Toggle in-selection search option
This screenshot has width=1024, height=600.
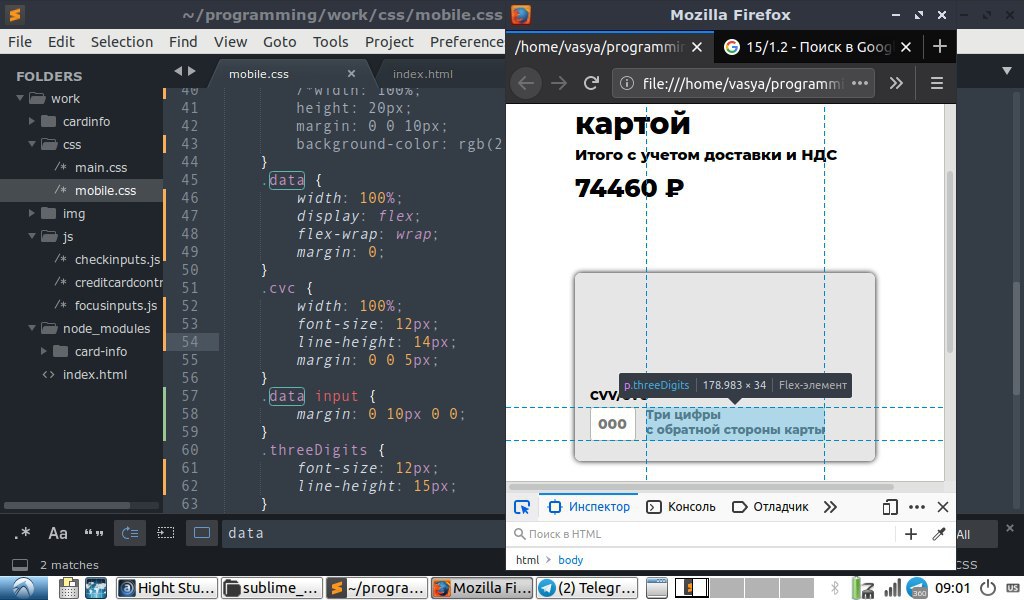pos(166,533)
